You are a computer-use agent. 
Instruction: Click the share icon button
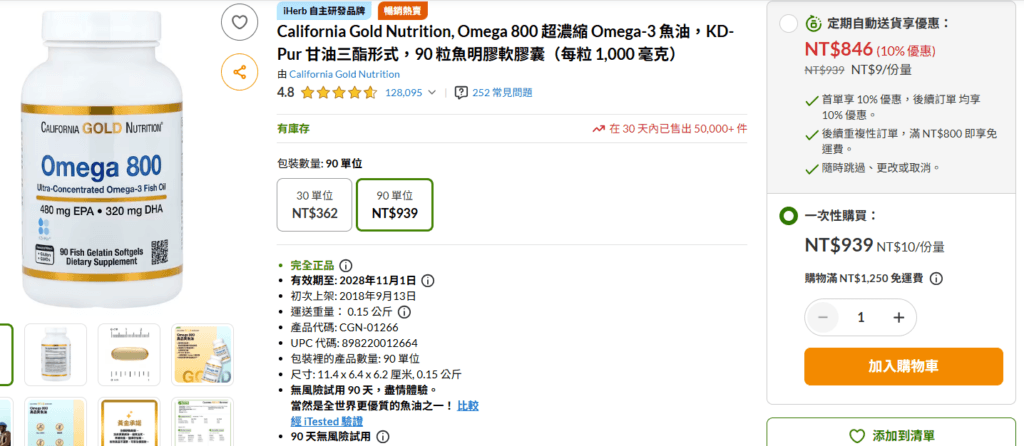tap(239, 71)
